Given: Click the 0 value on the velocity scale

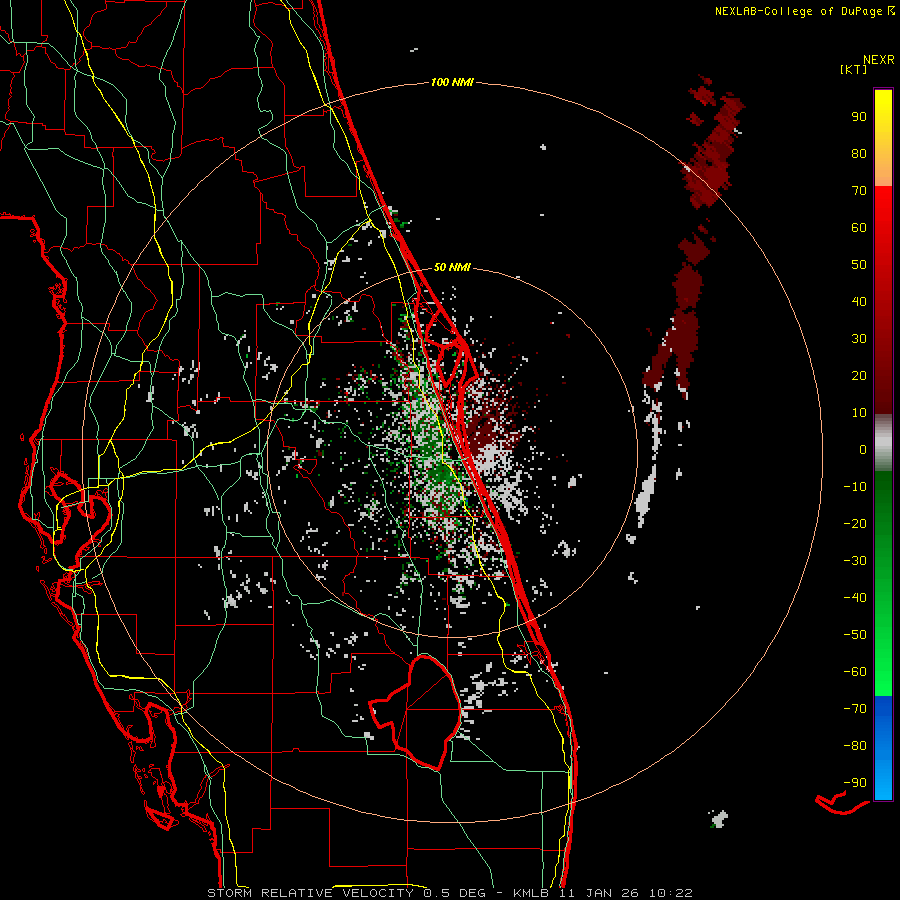Looking at the screenshot, I should point(863,449).
